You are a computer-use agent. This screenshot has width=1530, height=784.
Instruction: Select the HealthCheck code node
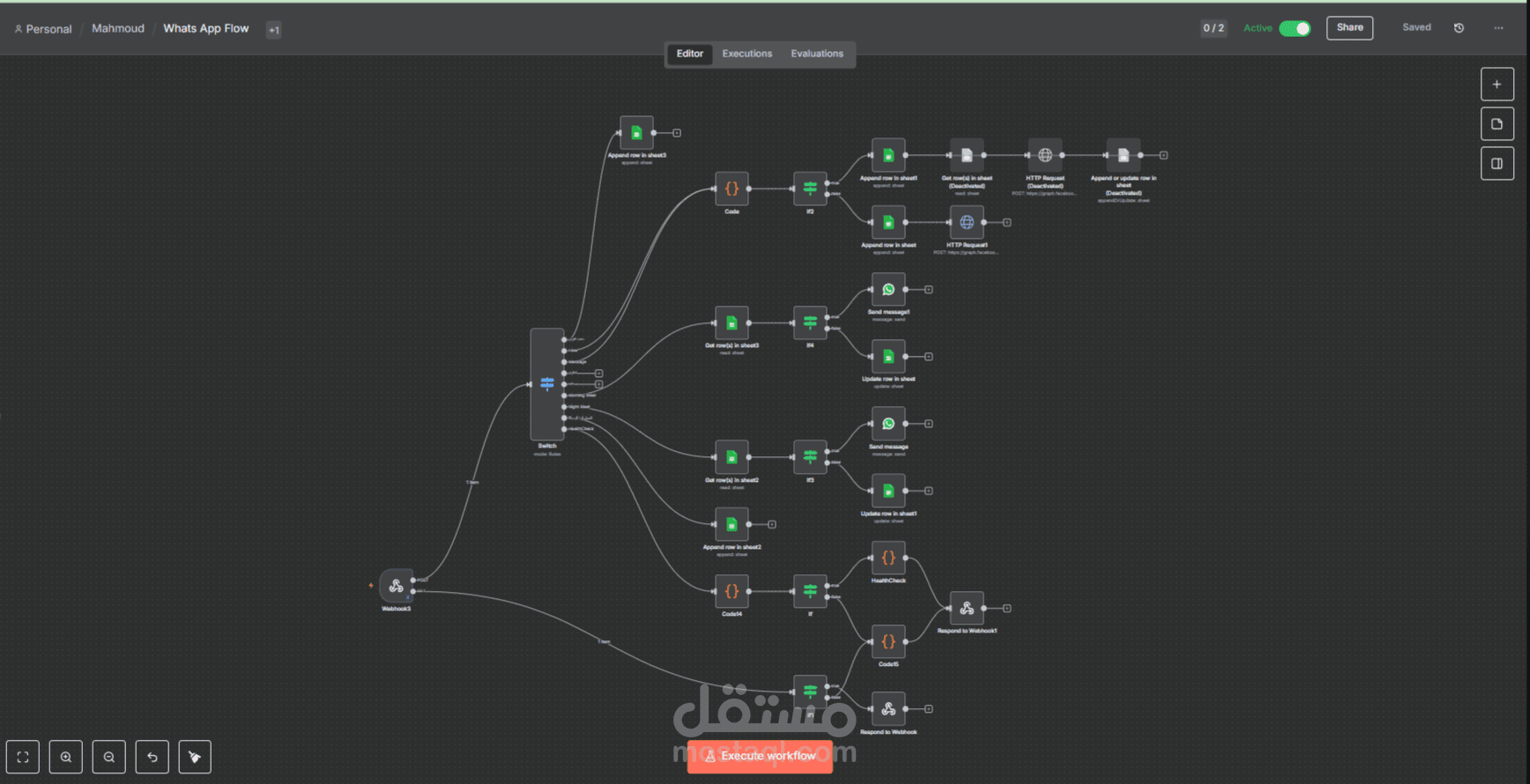coord(888,558)
